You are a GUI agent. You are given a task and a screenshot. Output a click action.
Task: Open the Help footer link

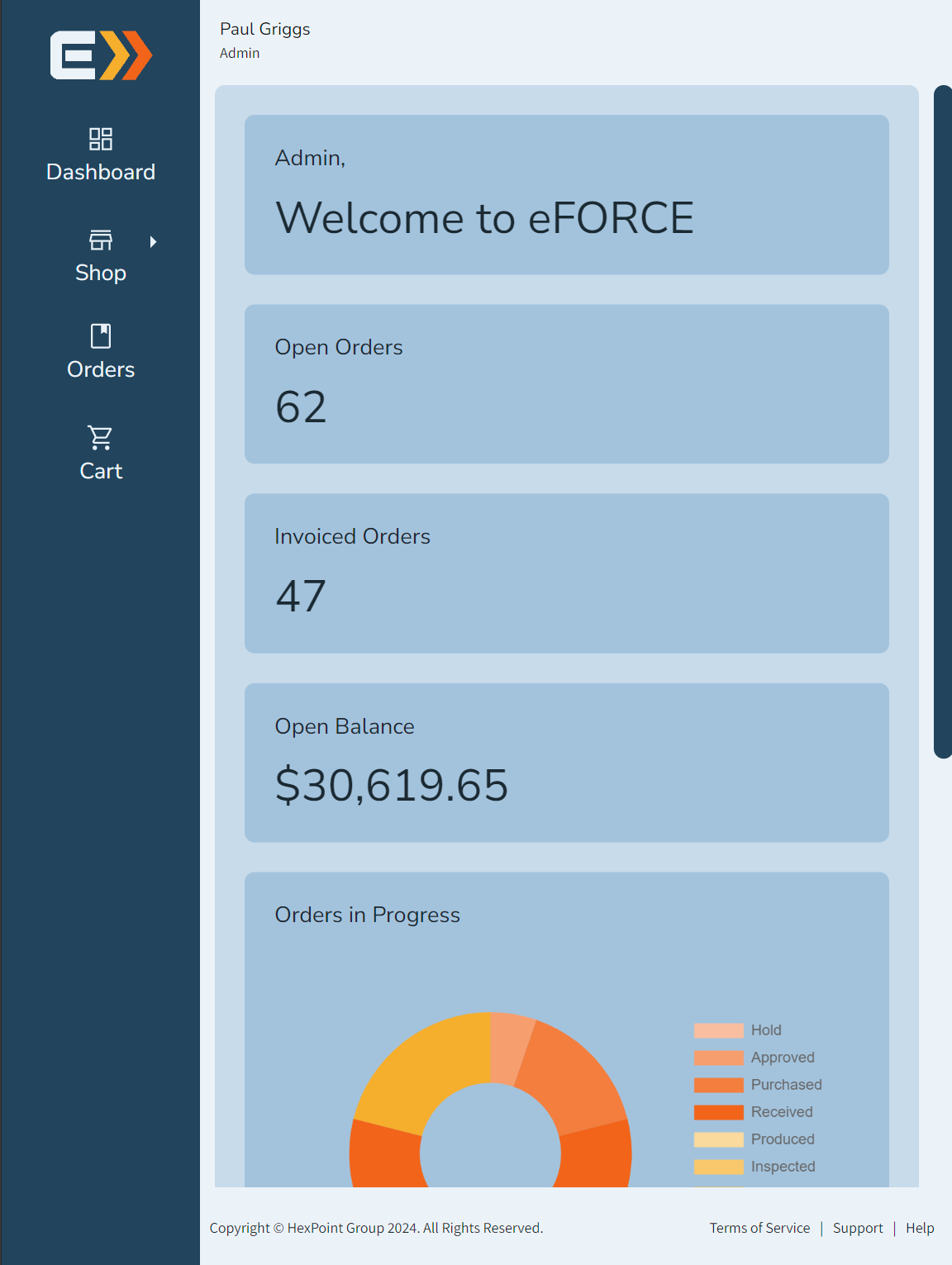coord(920,1228)
